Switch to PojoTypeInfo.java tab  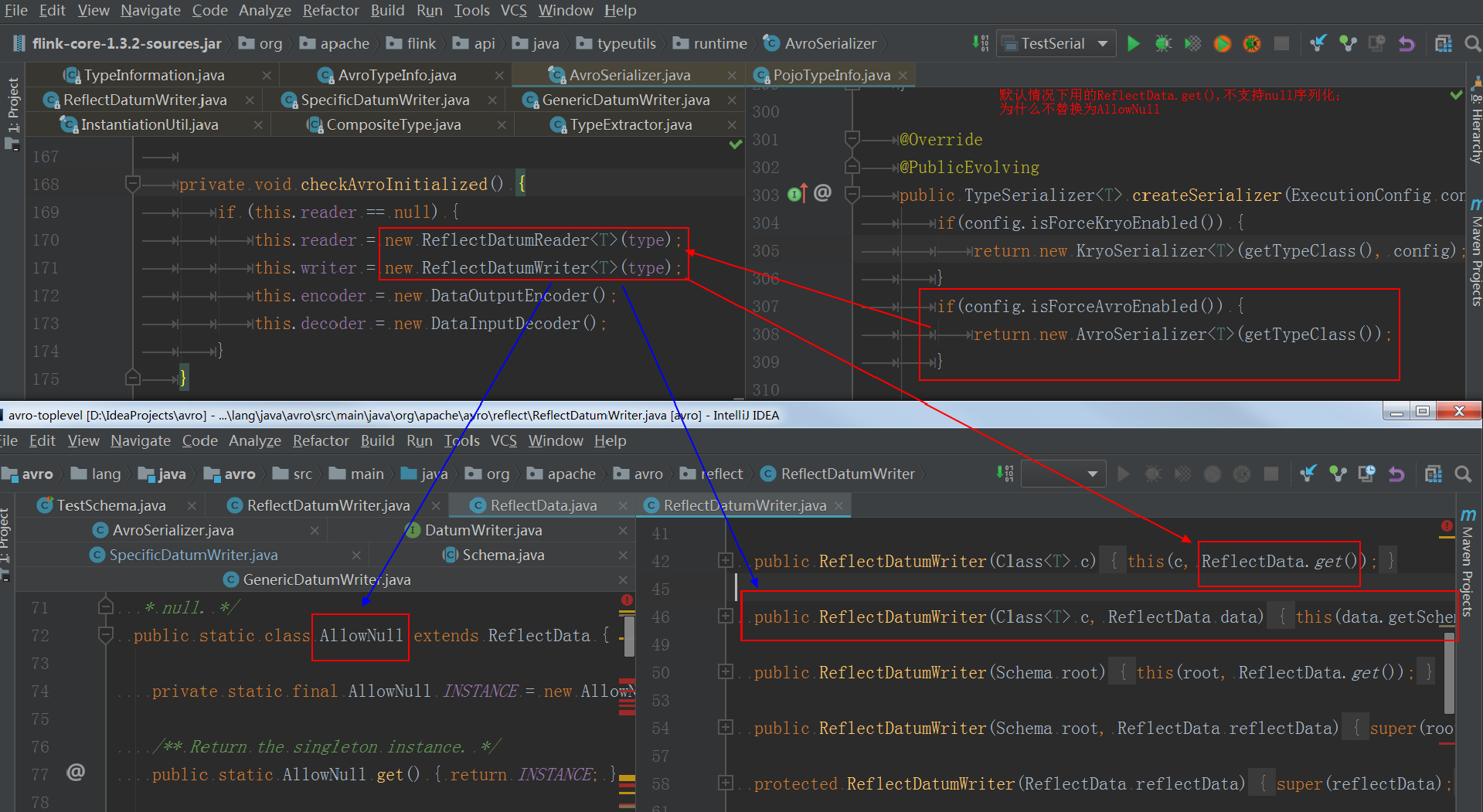pyautogui.click(x=832, y=75)
